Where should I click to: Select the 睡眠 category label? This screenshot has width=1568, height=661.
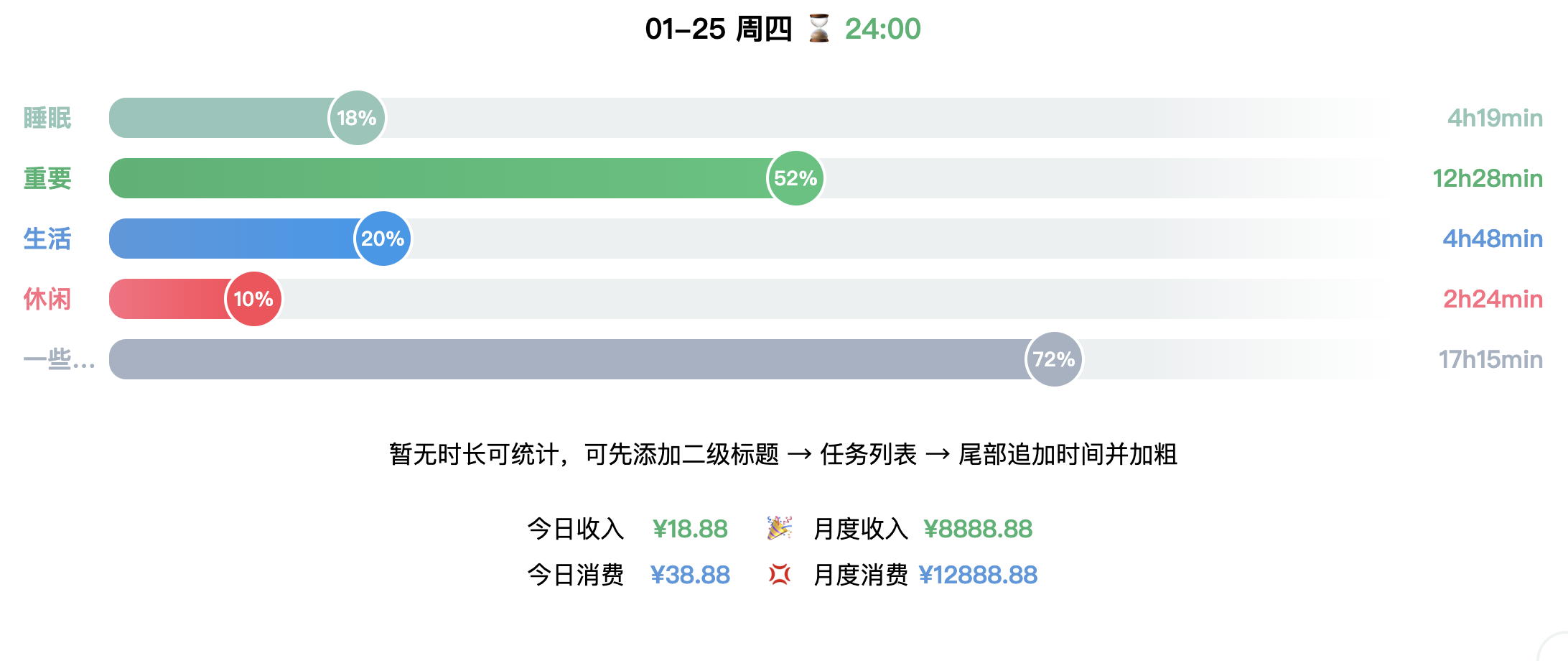[x=47, y=118]
